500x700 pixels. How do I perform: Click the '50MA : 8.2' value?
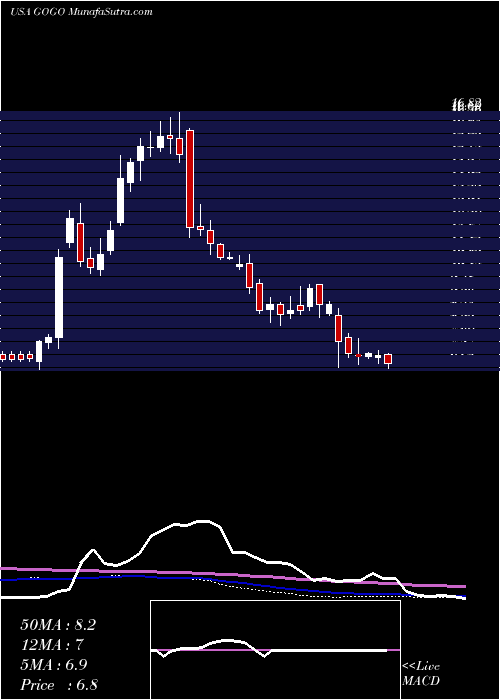tap(58, 625)
